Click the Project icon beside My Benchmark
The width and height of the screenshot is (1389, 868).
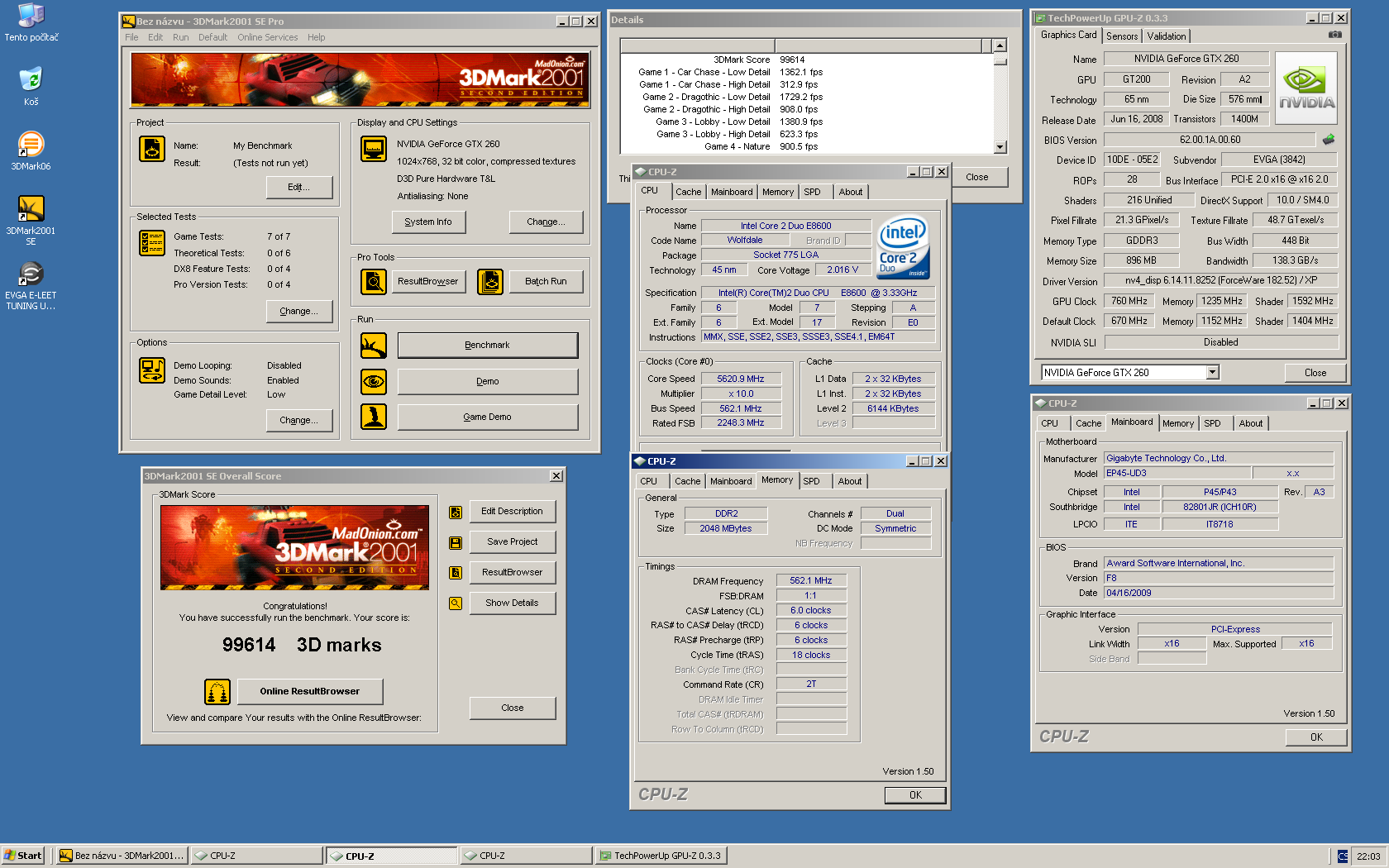tap(152, 149)
